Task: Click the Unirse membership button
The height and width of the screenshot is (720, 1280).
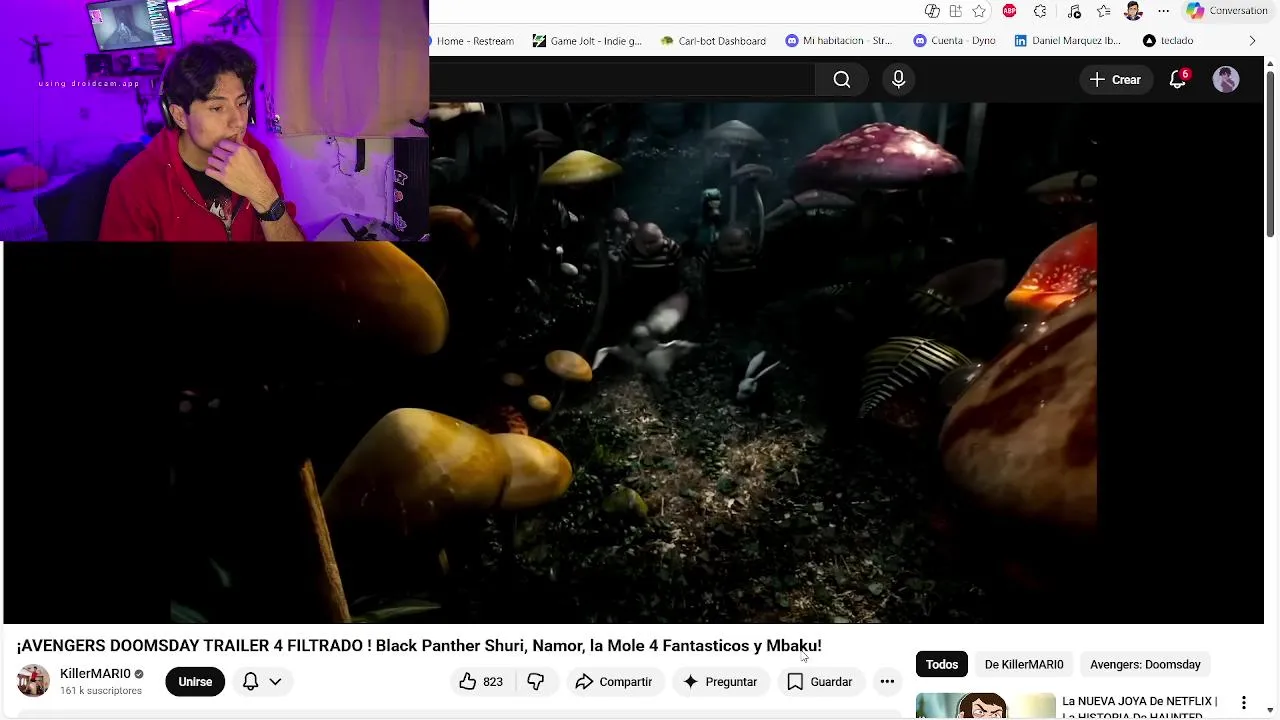Action: coord(195,682)
